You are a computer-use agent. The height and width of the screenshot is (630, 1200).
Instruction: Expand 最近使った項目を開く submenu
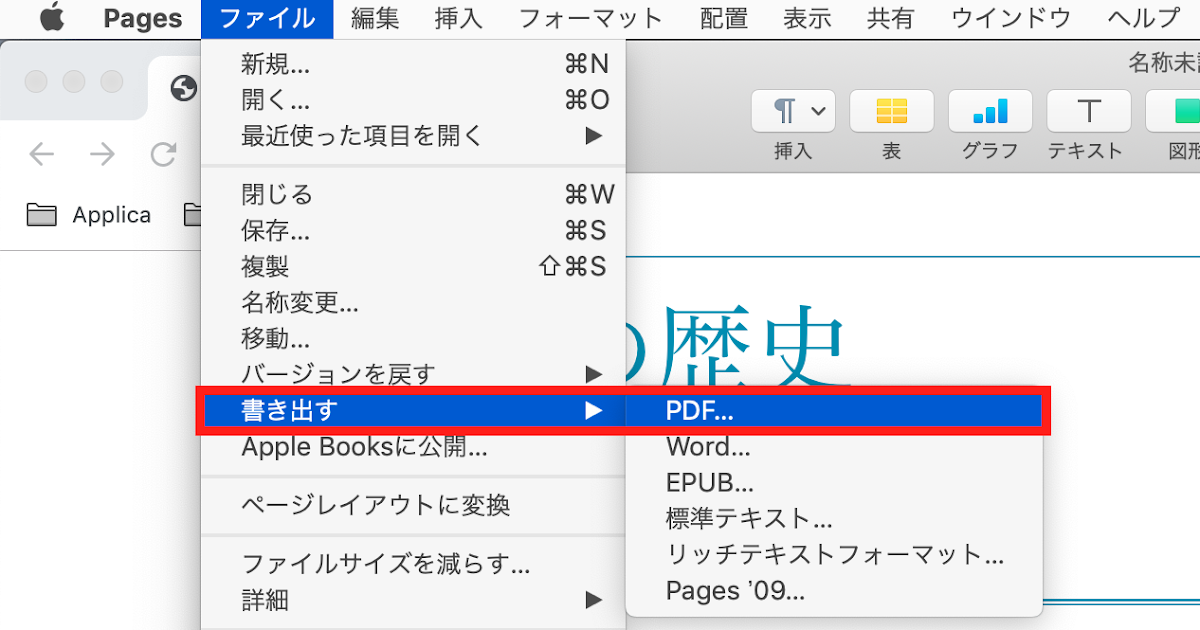(x=413, y=135)
